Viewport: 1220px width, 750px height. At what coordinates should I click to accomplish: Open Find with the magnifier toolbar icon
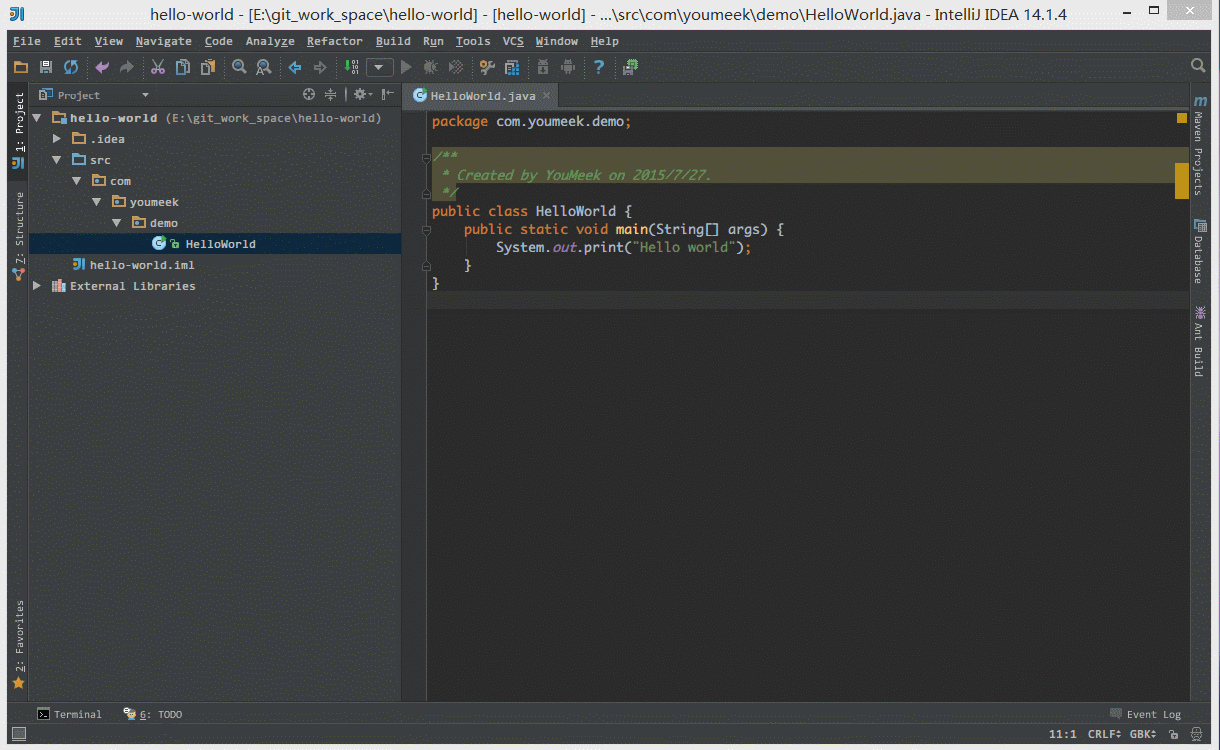(x=239, y=67)
